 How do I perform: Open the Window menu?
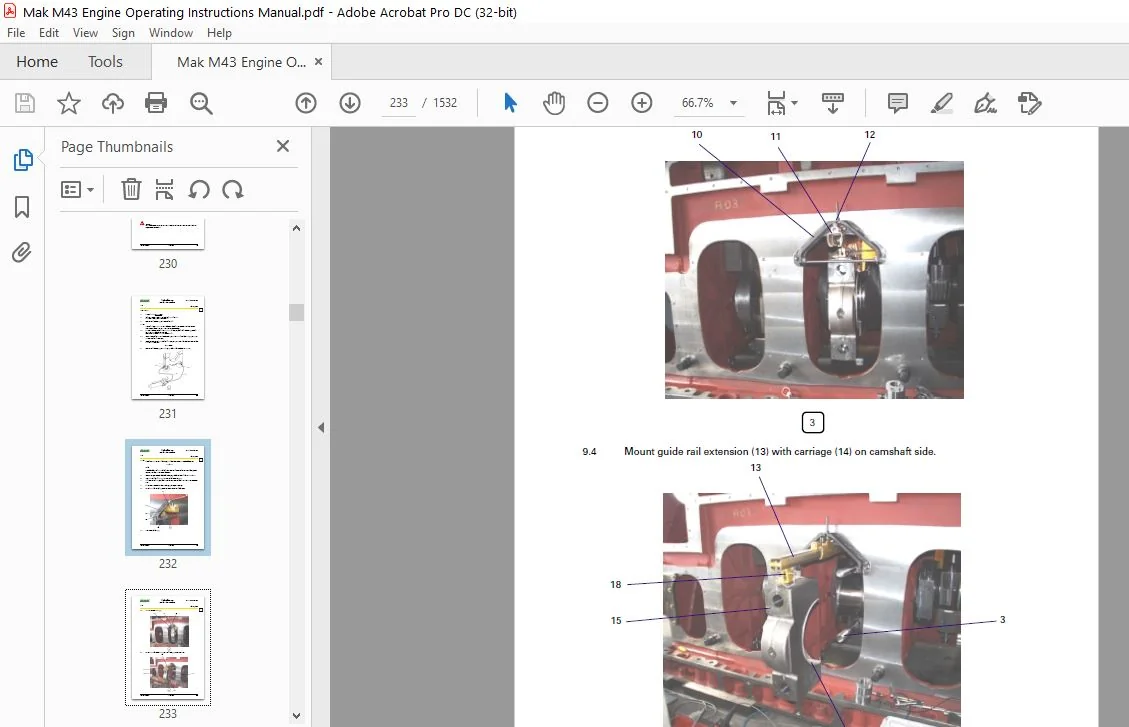point(171,32)
